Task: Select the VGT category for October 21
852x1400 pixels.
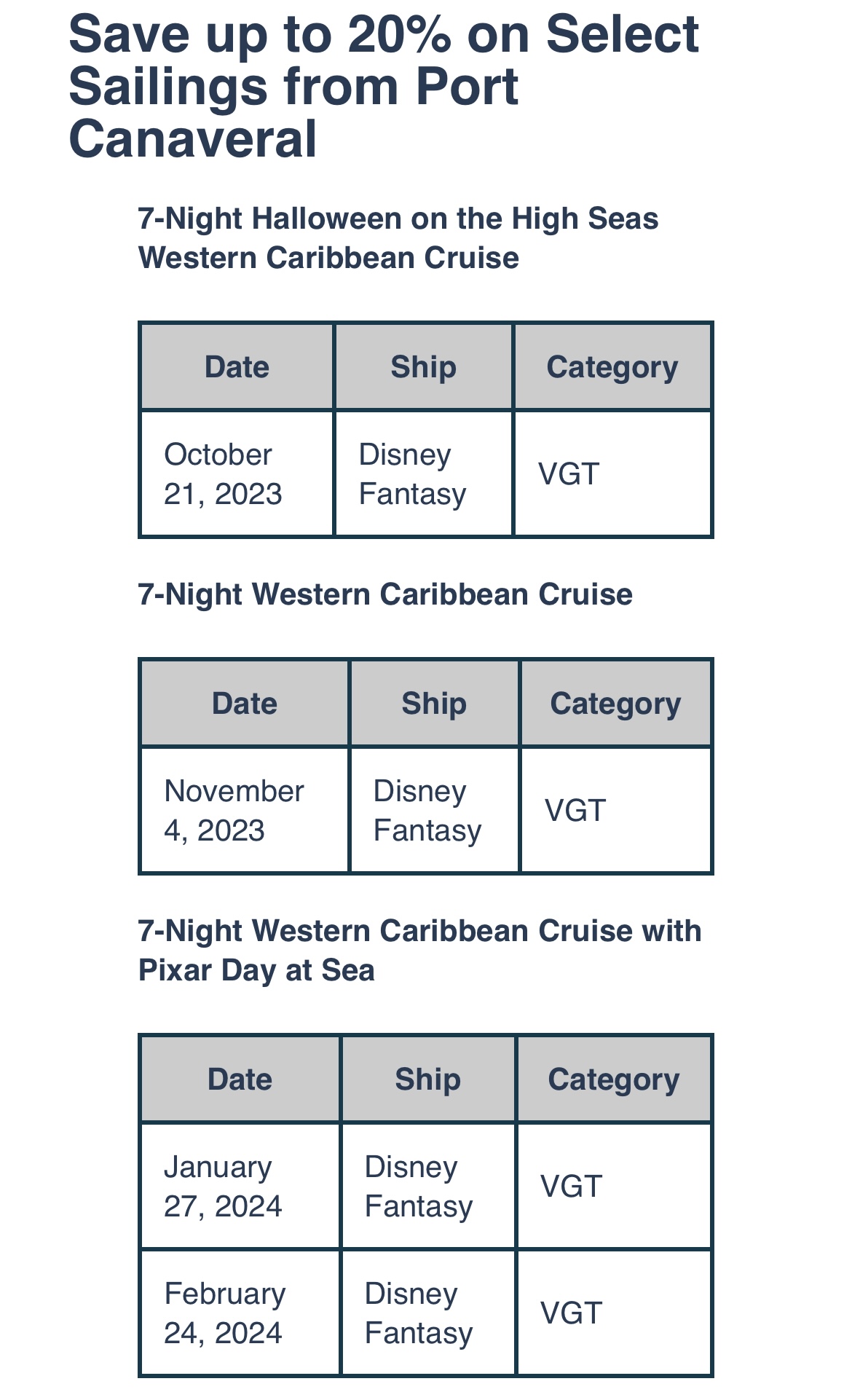Action: [569, 474]
